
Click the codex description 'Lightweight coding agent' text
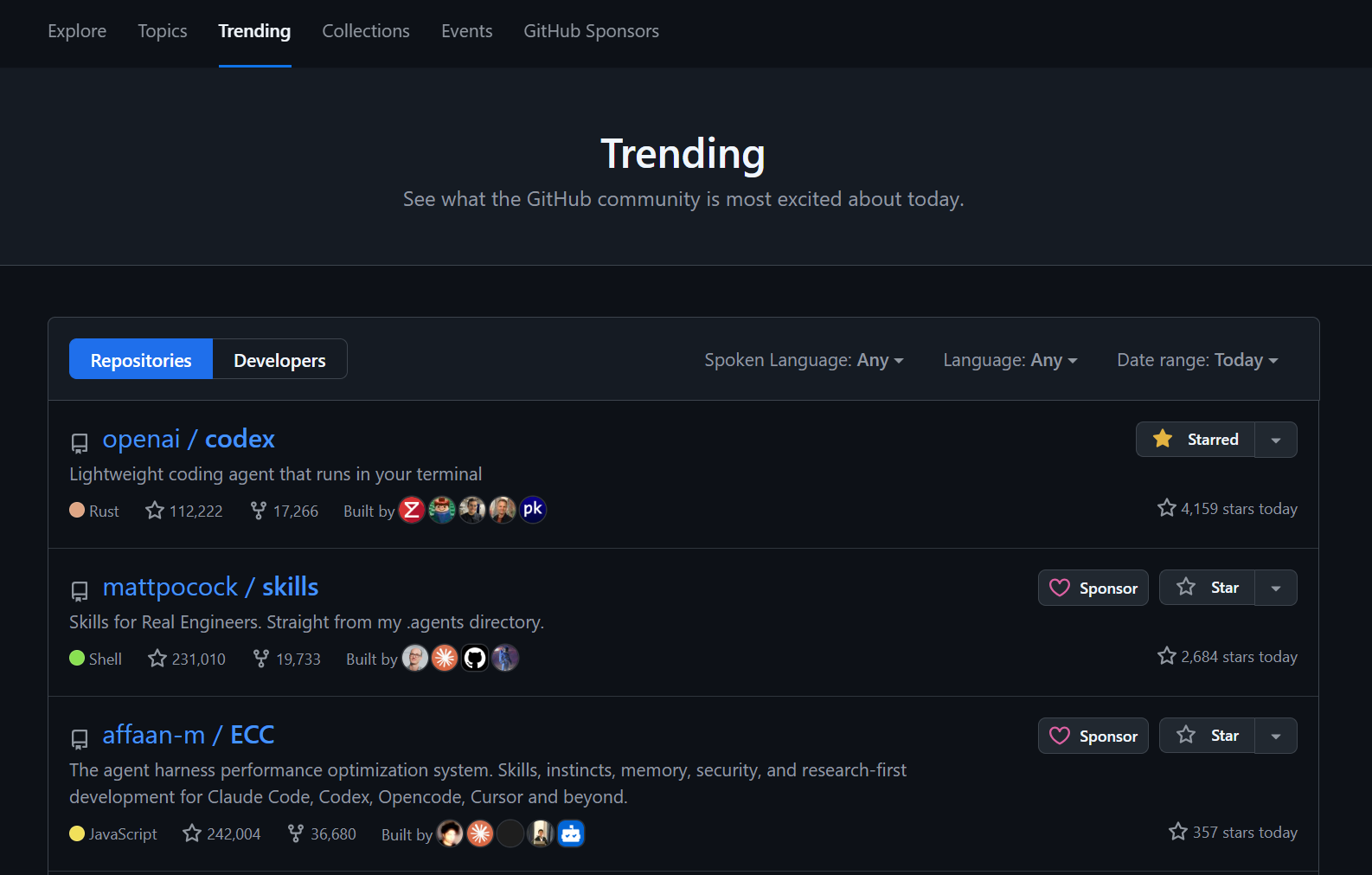click(x=276, y=474)
